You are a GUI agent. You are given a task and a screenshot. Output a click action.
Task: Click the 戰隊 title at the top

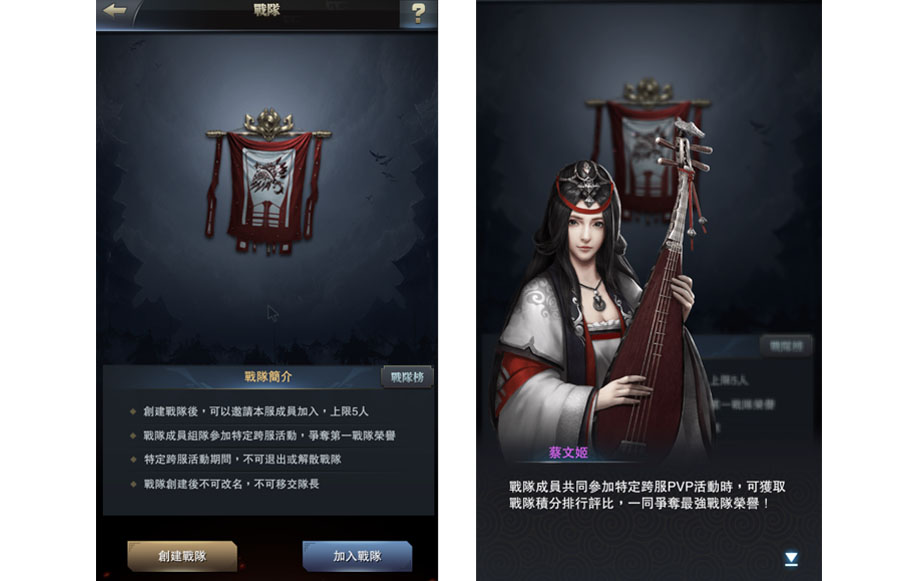pyautogui.click(x=267, y=10)
